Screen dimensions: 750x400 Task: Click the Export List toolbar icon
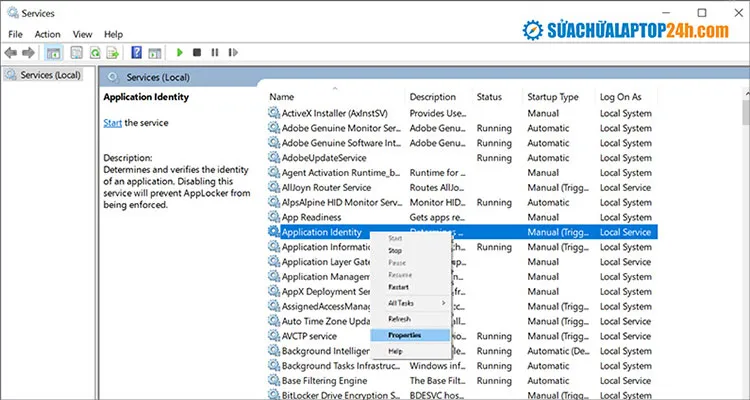[x=113, y=52]
